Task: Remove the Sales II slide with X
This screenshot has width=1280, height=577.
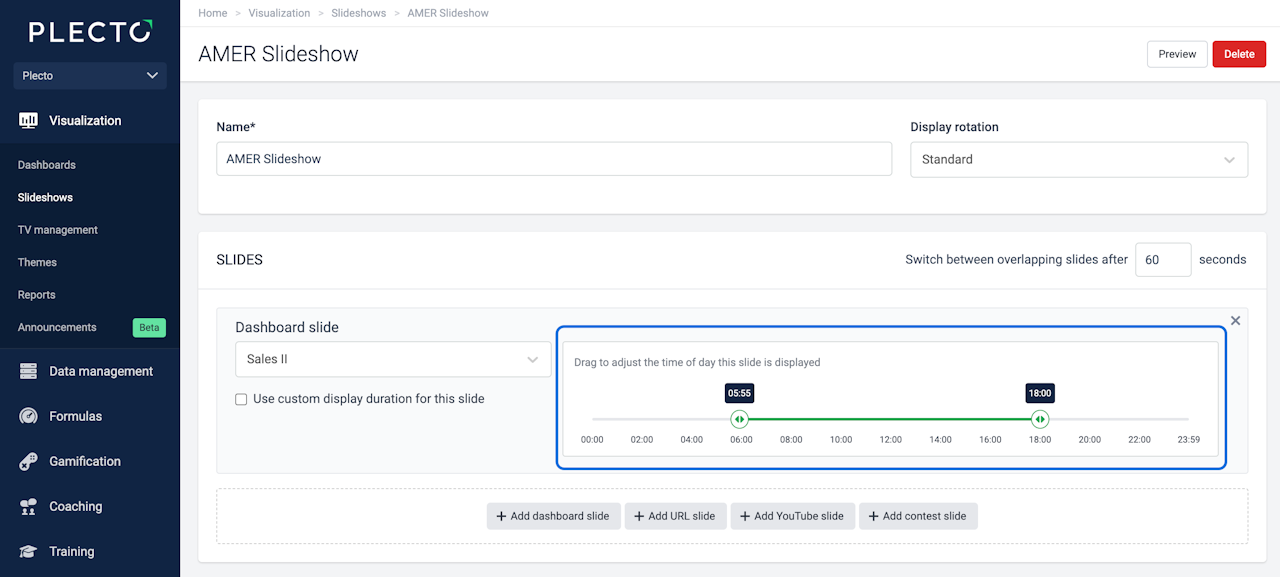Action: (x=1235, y=321)
